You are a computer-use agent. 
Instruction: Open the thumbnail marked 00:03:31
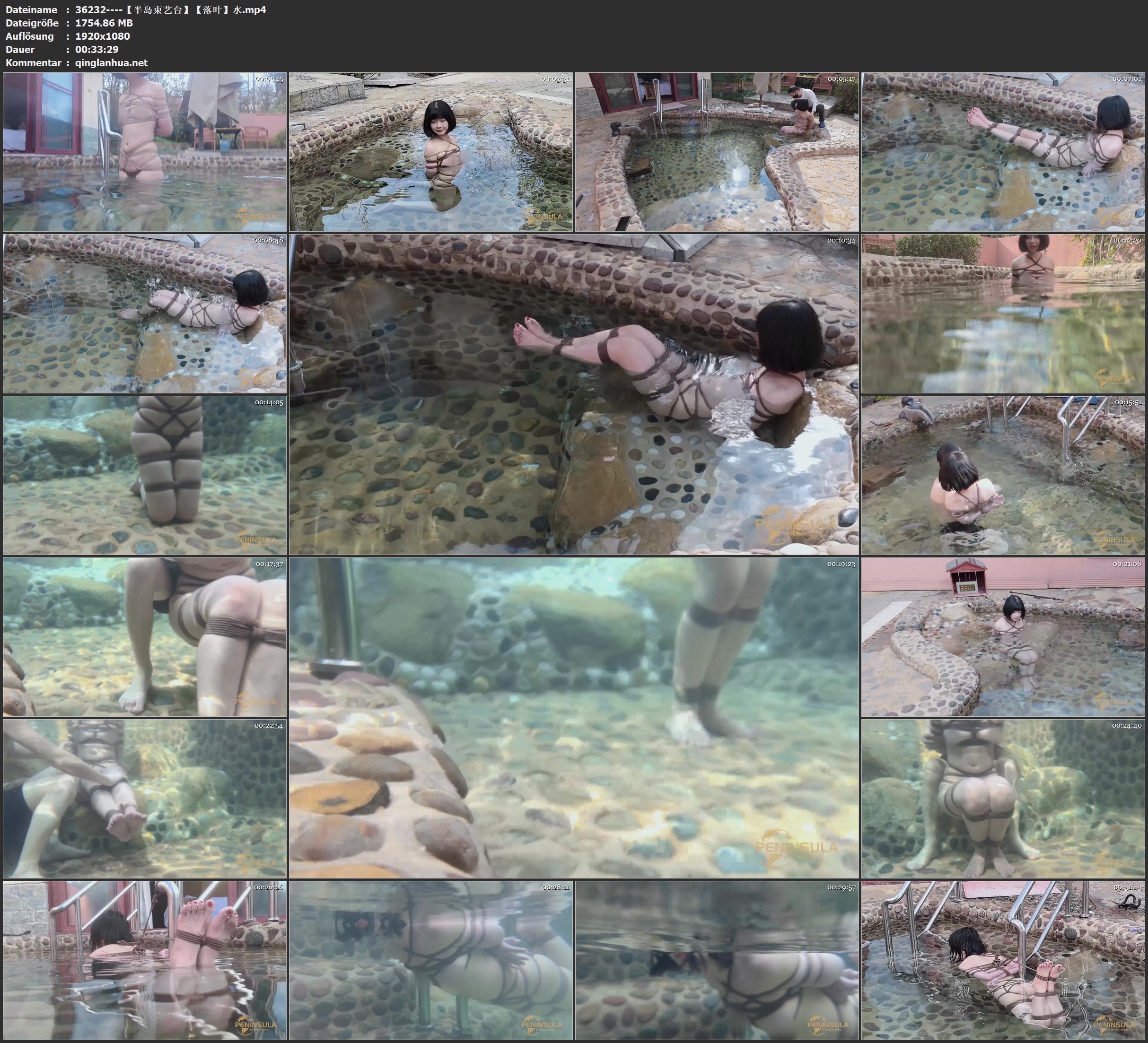tap(430, 152)
